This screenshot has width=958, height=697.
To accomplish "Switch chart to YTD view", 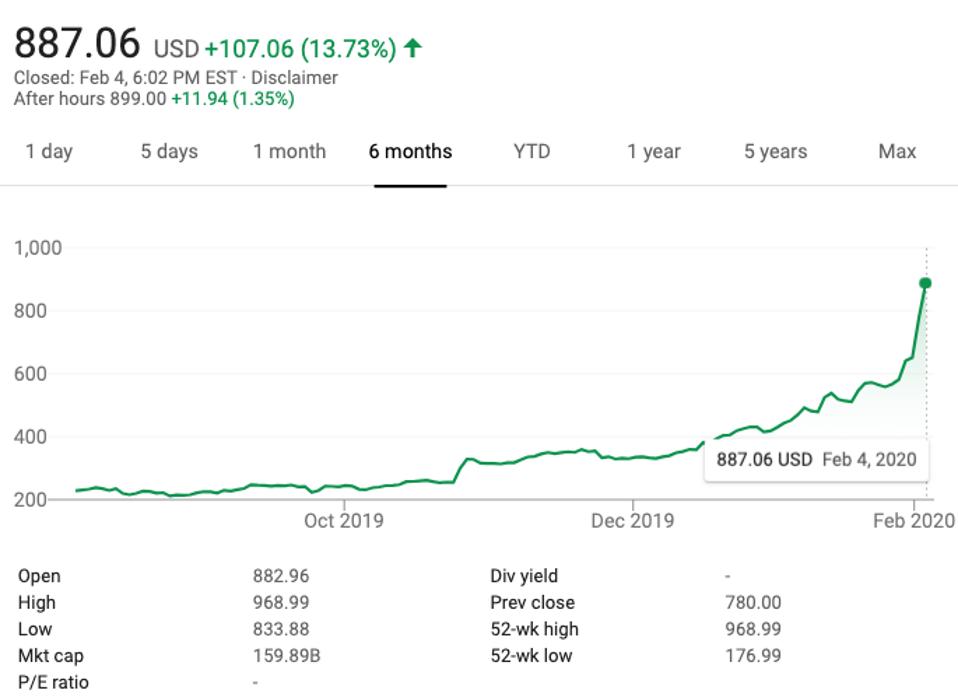I will 532,152.
